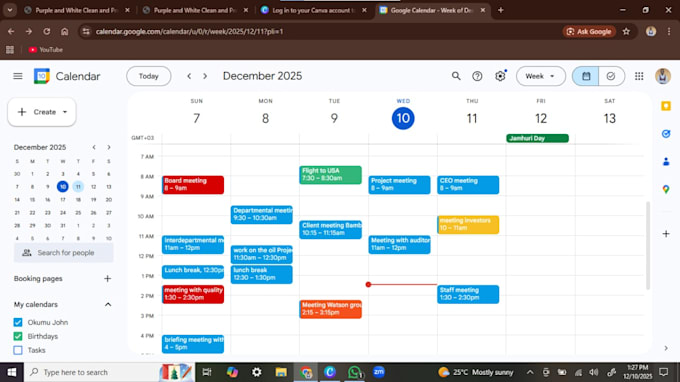Open the Google apps grid

point(639,76)
